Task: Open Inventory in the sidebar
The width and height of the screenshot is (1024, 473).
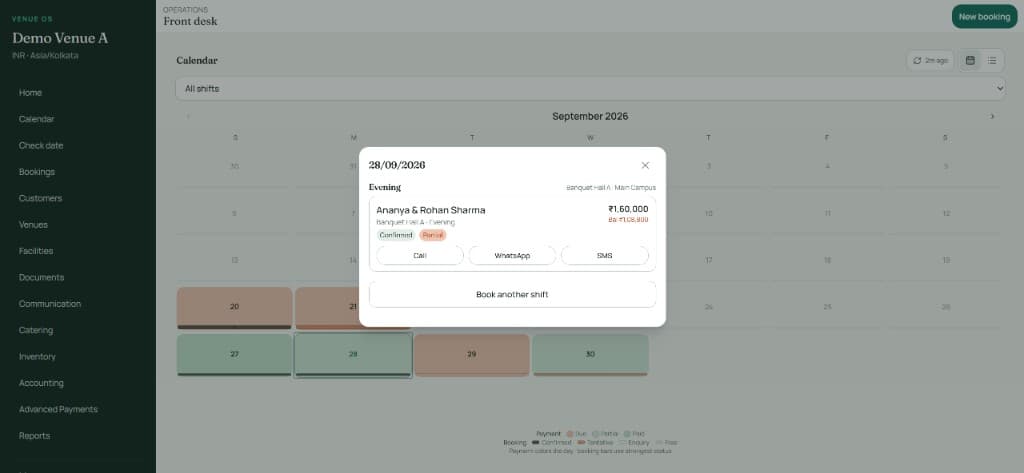Action: (37, 357)
